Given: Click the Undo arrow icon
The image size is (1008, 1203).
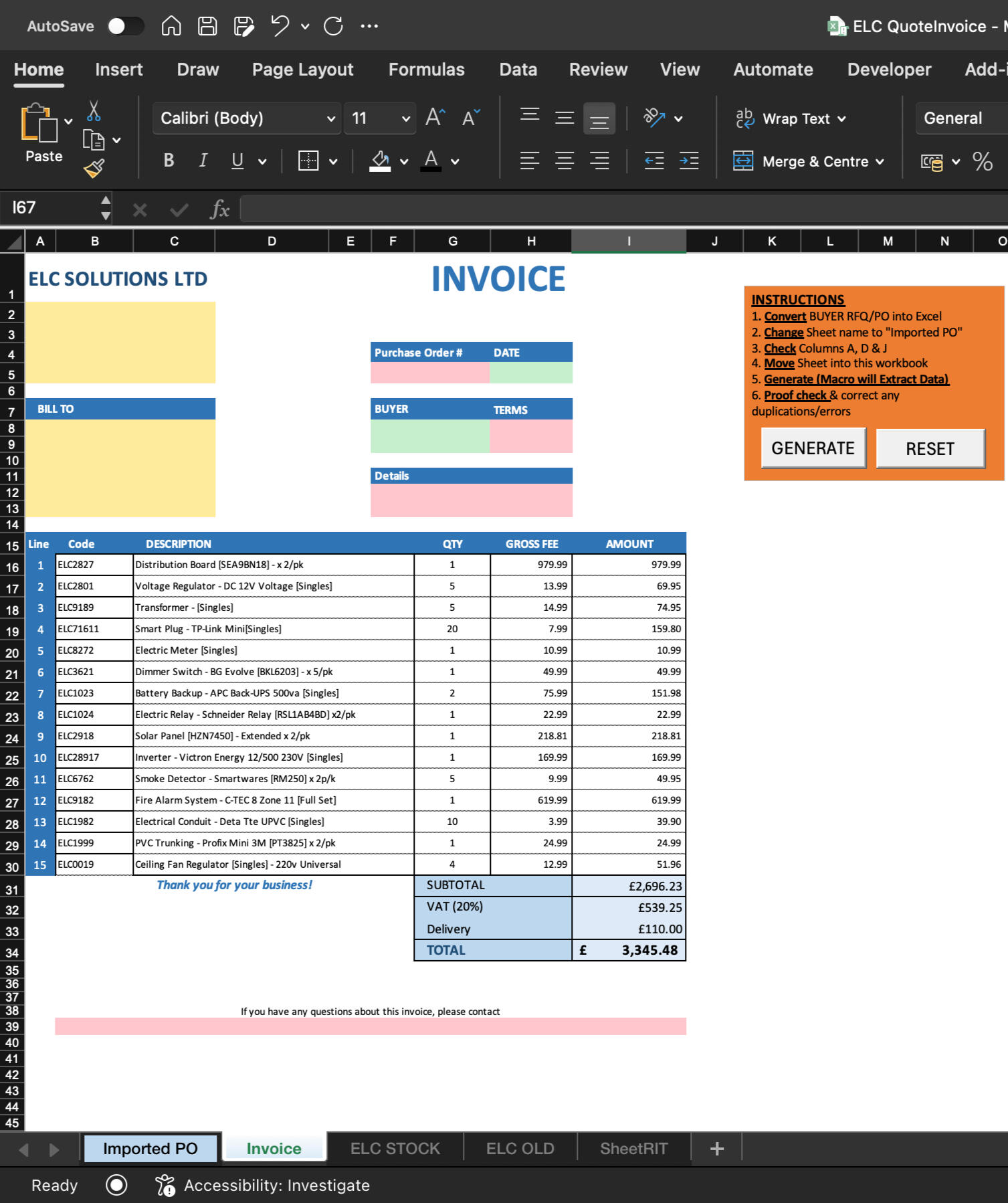Looking at the screenshot, I should (x=280, y=26).
